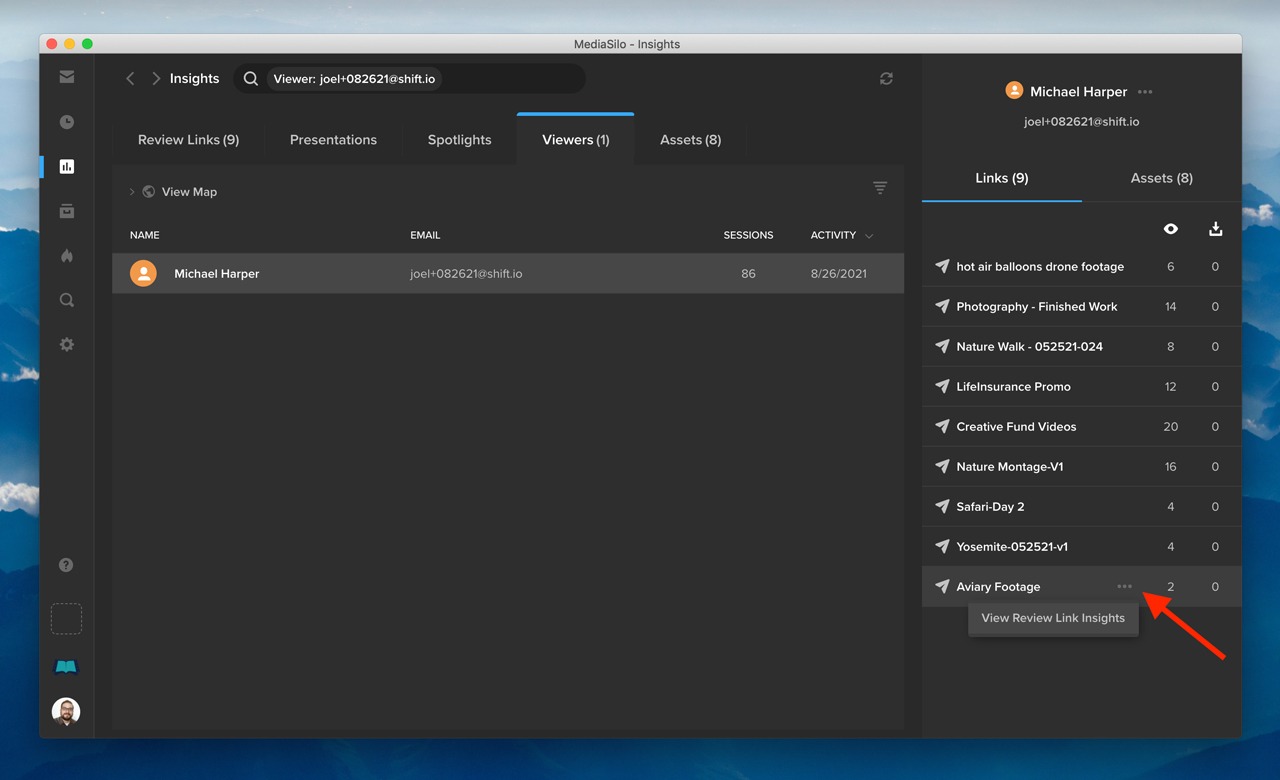Viewport: 1280px width, 780px height.
Task: Click the archive box icon in the sidebar
Action: tap(66, 211)
